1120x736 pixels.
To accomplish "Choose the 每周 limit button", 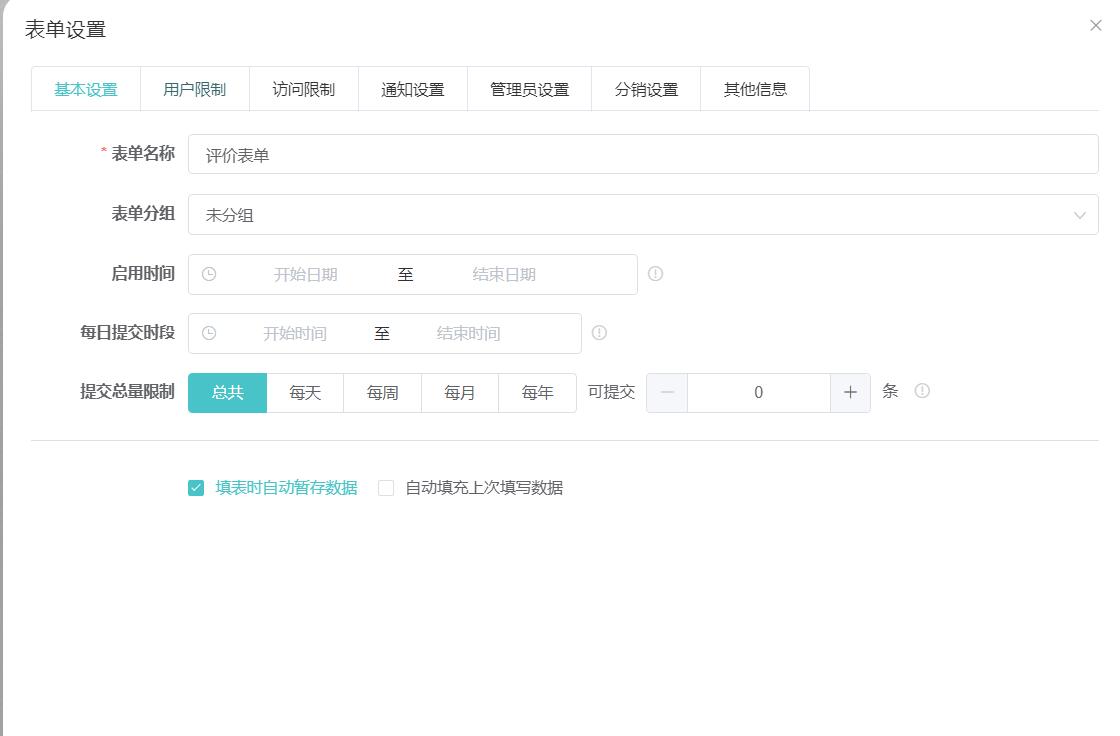I will [x=382, y=392].
